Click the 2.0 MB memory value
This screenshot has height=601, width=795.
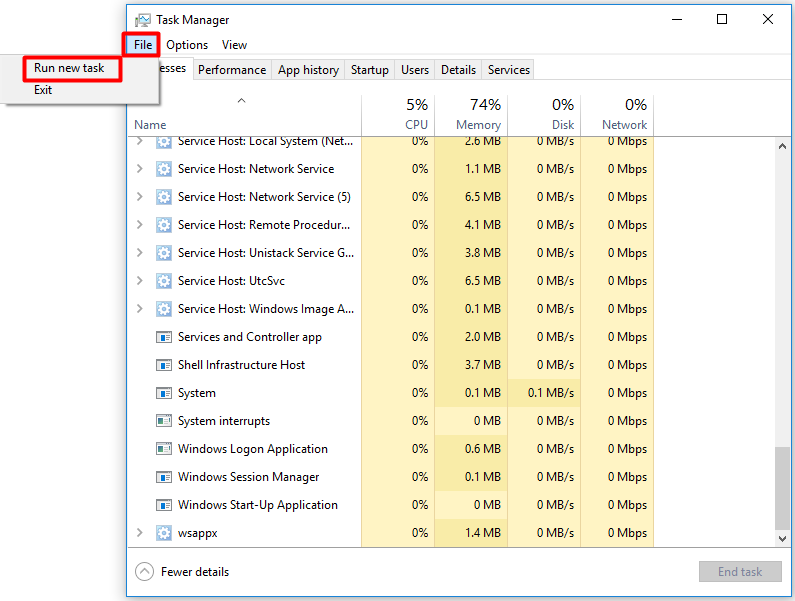pyautogui.click(x=483, y=337)
